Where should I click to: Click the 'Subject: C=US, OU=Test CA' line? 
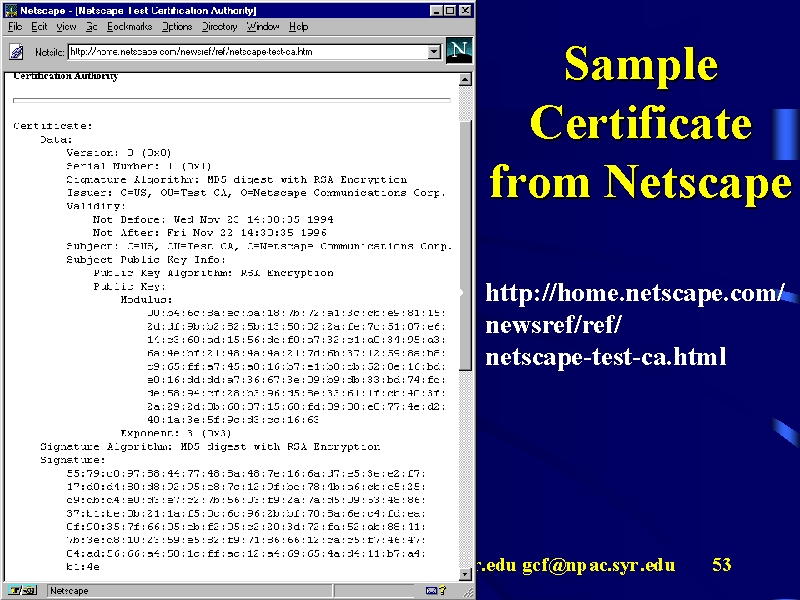(259, 246)
